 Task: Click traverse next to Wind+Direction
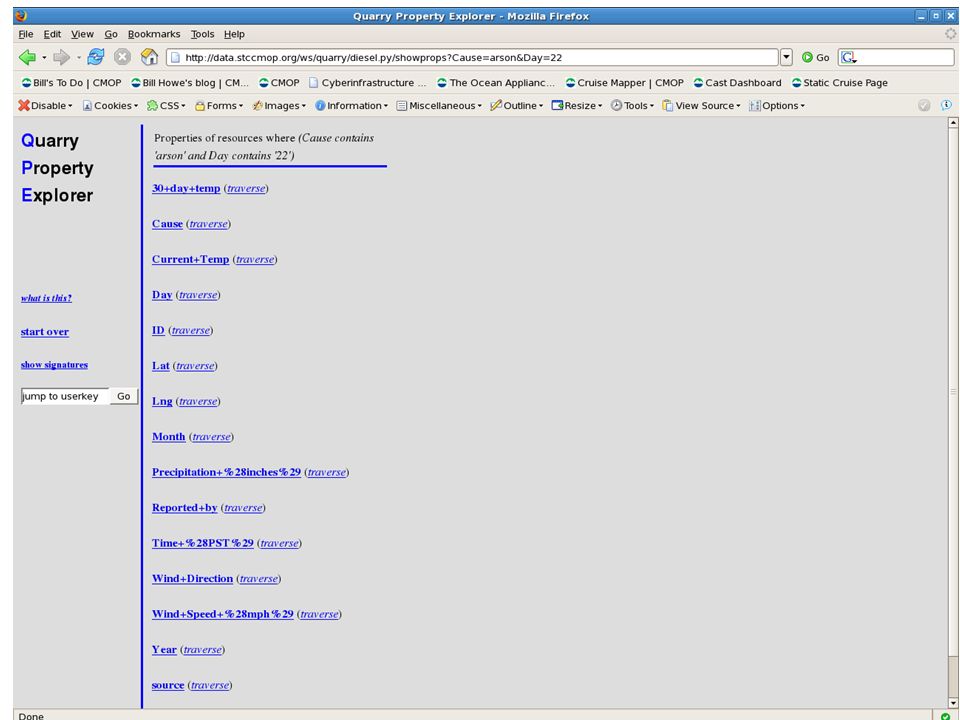click(x=258, y=579)
